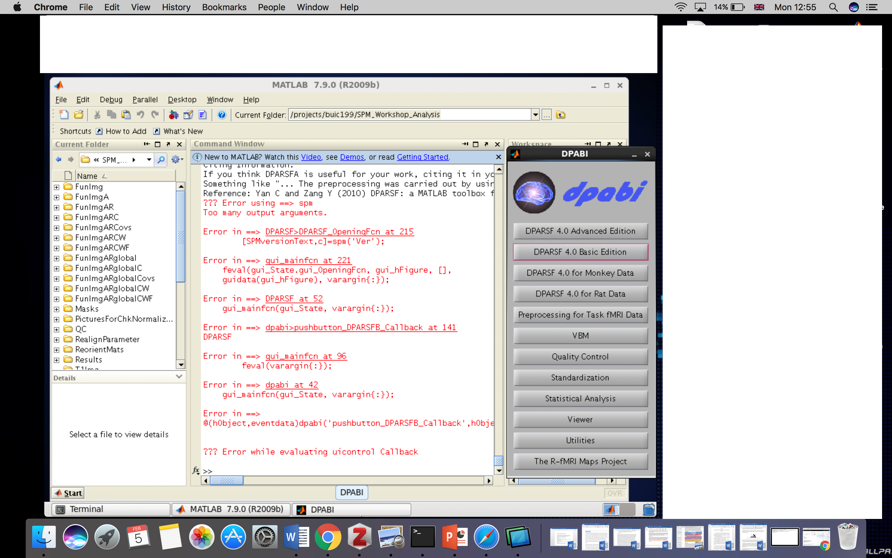Viewport: 892px width, 558px height.
Task: Open The R-fMRI Maps Project
Action: [x=580, y=461]
